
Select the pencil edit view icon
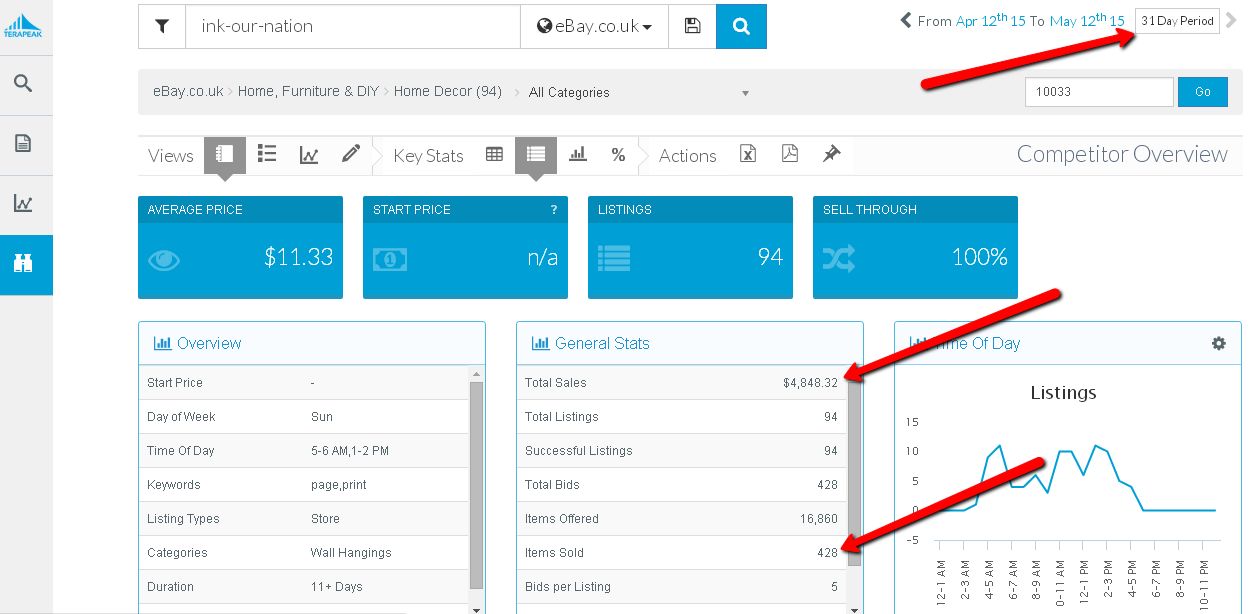pyautogui.click(x=350, y=154)
